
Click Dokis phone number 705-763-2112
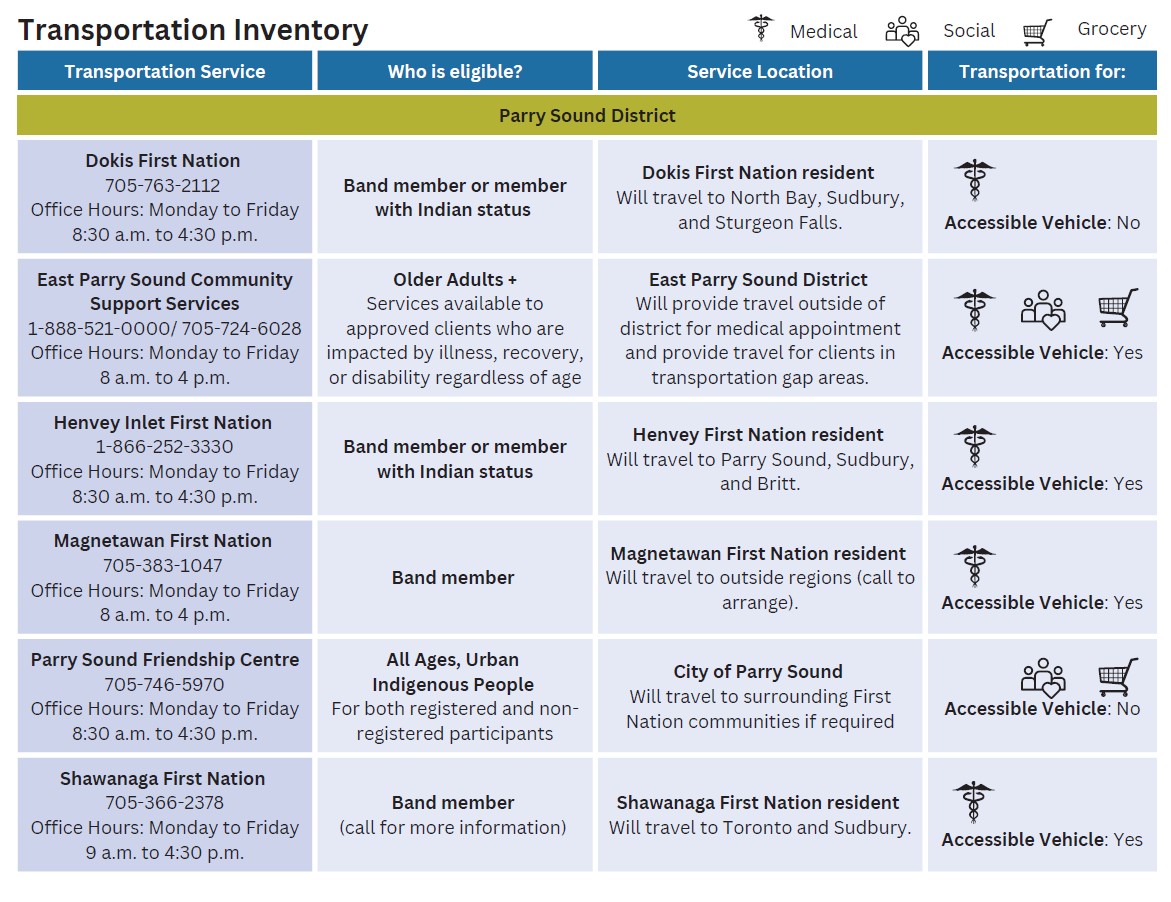coord(163,186)
